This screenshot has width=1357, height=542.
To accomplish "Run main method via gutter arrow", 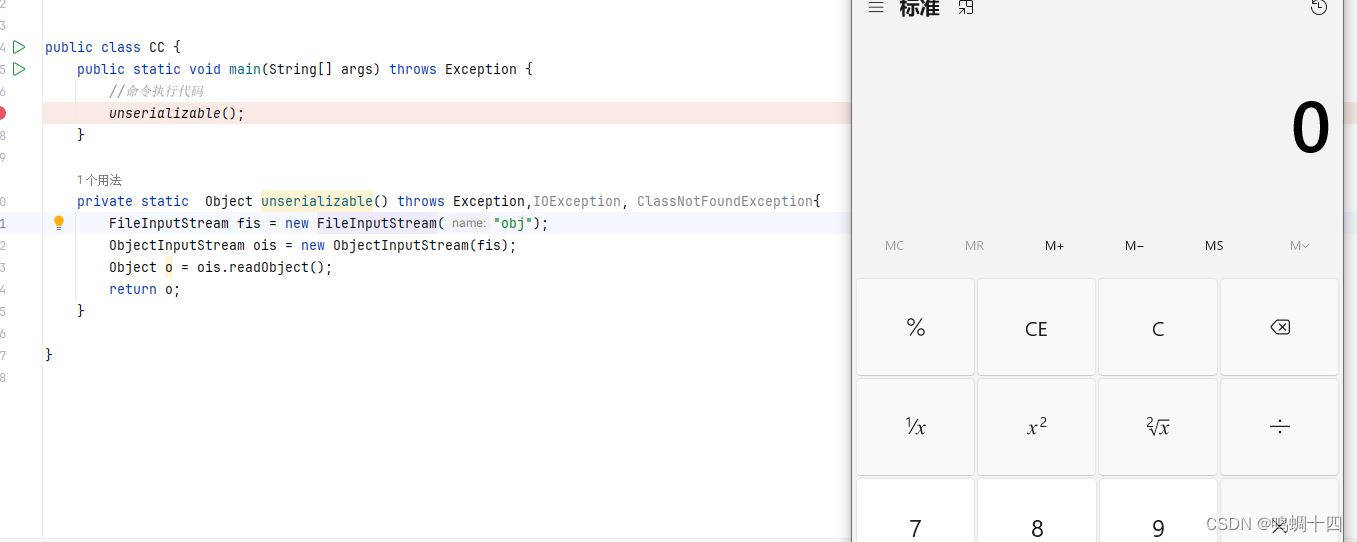I will coord(19,69).
